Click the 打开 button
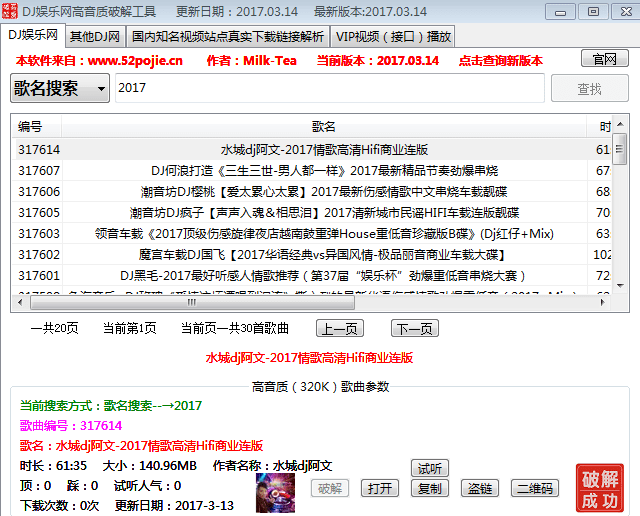 [x=379, y=489]
